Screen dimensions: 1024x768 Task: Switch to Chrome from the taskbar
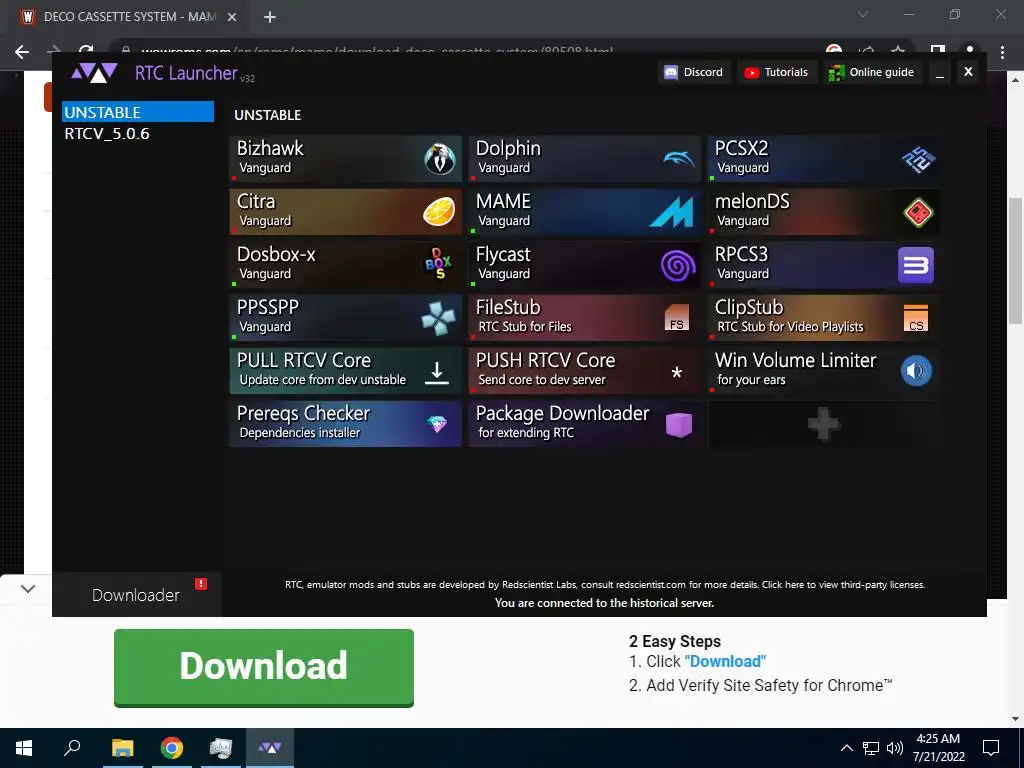pos(172,748)
